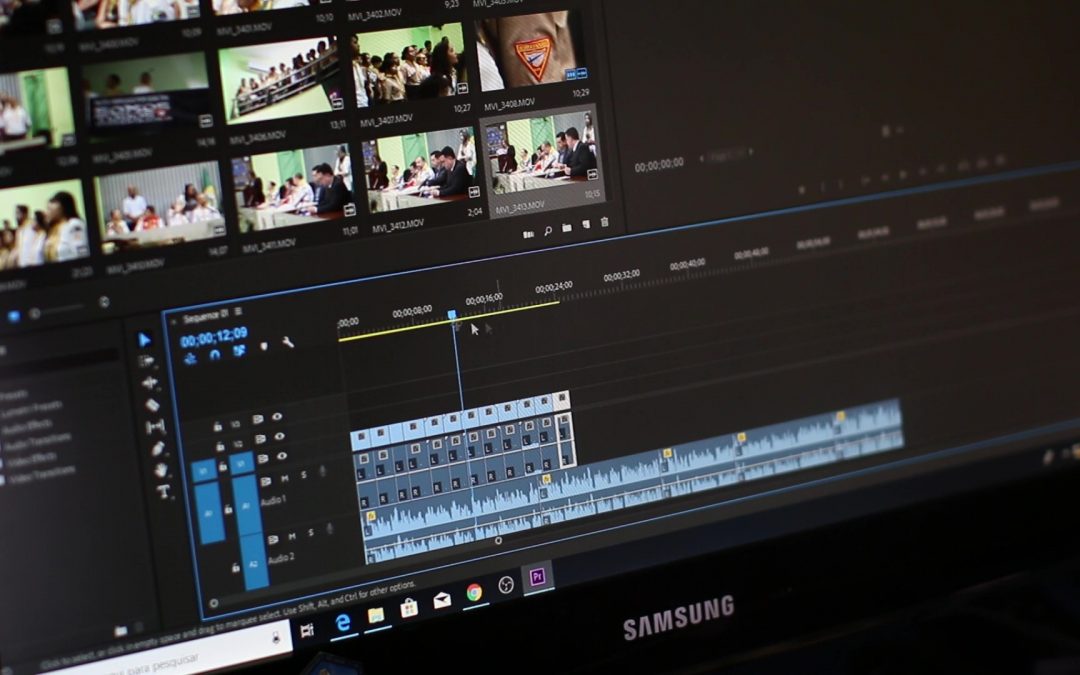This screenshot has height=675, width=1080.
Task: Open timeline wrench display settings
Action: tap(288, 342)
